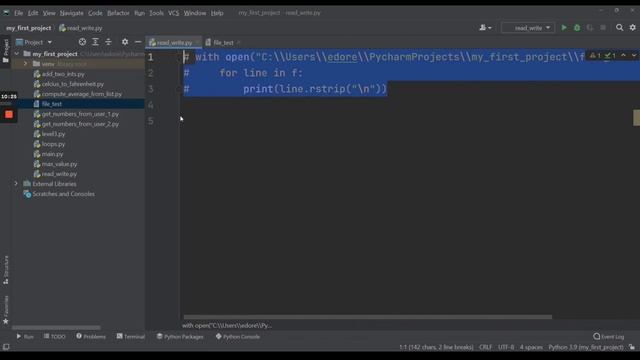Open the Run menu
Viewport: 640px width, 360px height.
coord(139,13)
